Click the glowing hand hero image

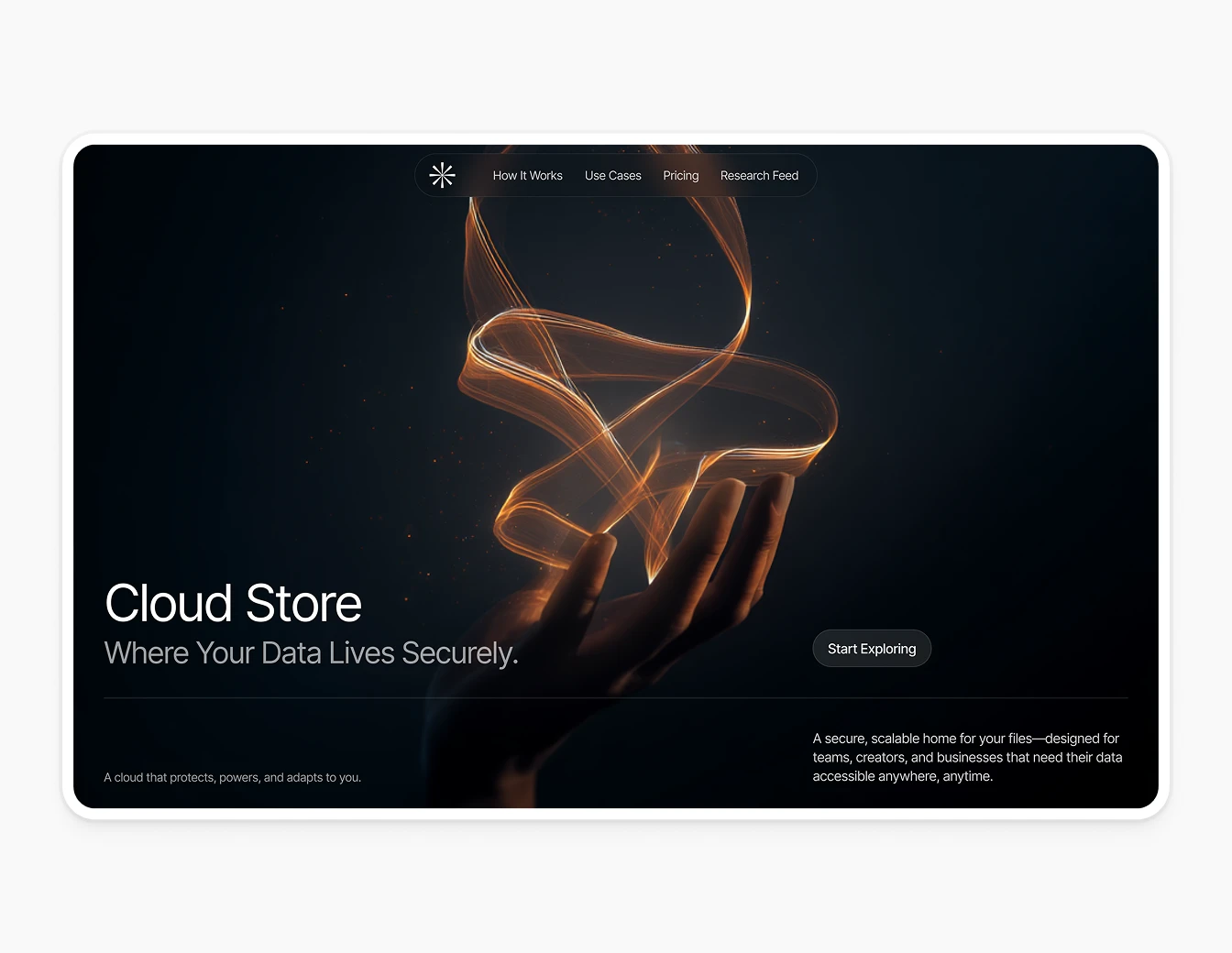(642, 550)
